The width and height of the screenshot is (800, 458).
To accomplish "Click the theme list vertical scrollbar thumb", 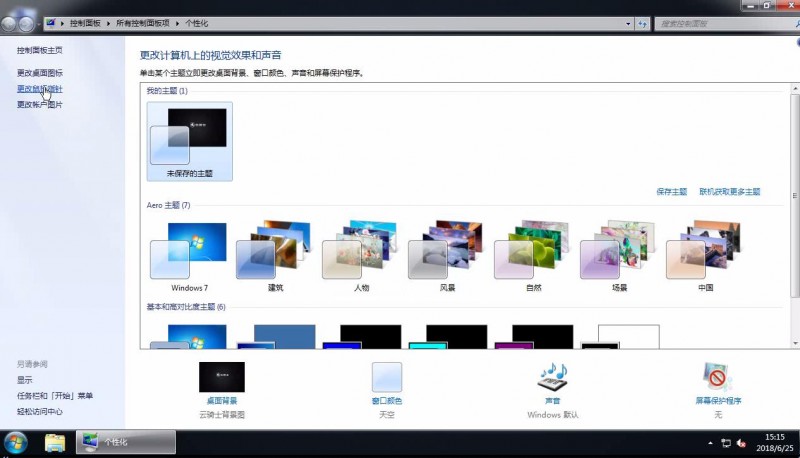I will coord(795,195).
